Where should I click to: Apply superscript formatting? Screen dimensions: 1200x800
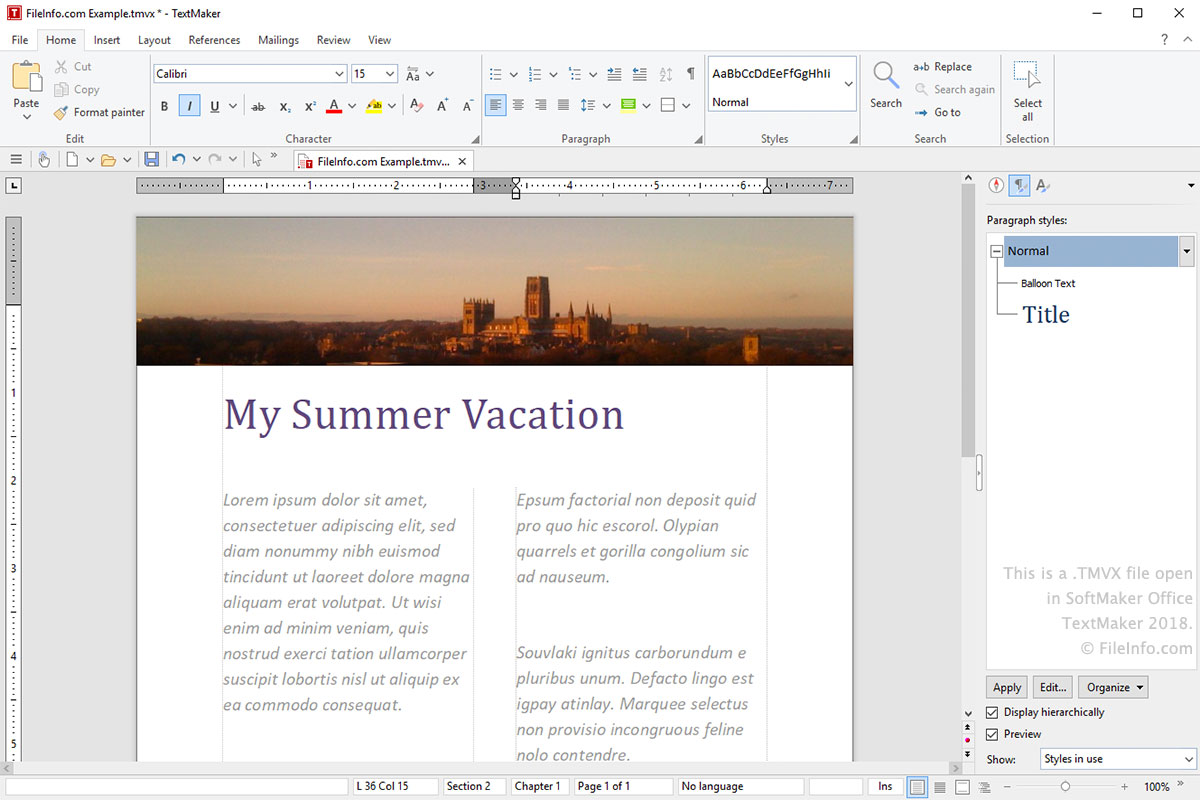[310, 106]
